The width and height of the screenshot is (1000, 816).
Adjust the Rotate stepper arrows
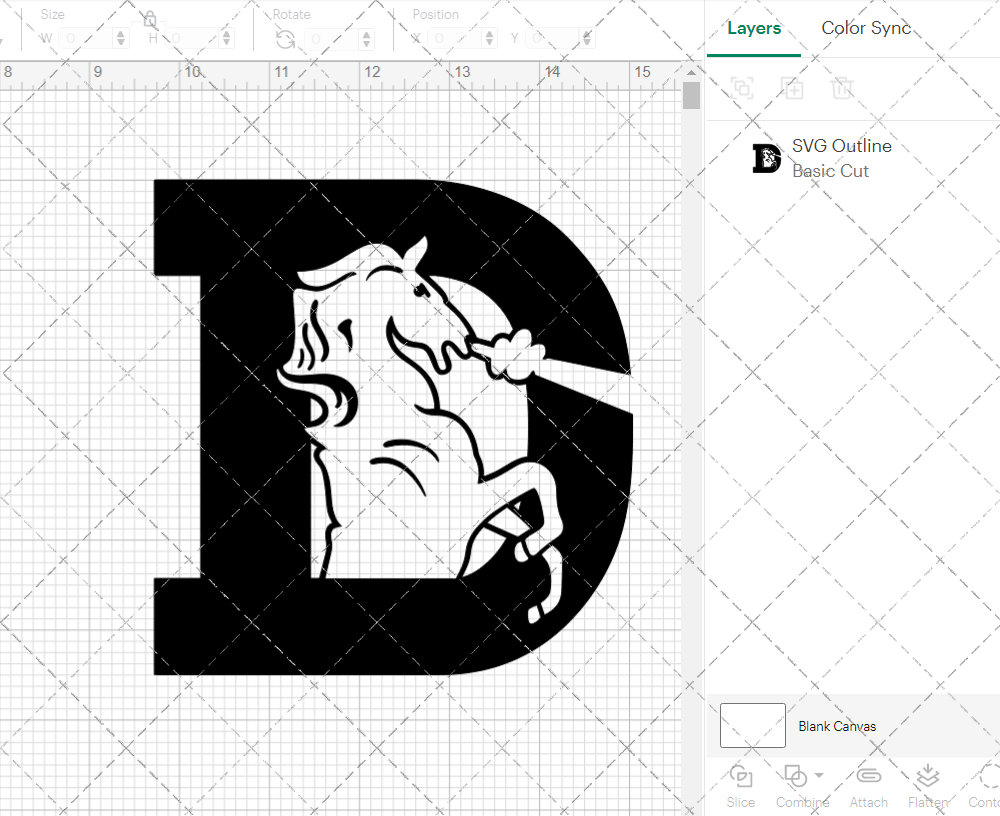(367, 39)
